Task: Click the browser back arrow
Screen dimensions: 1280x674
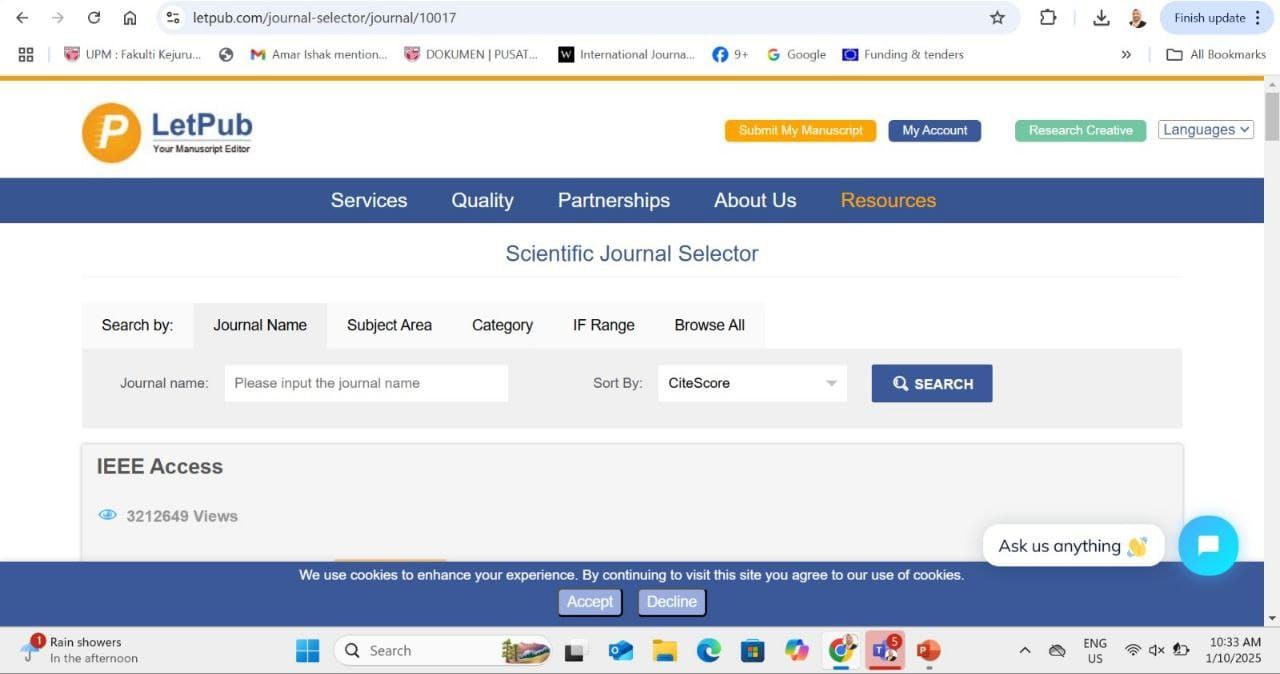Action: pos(22,18)
